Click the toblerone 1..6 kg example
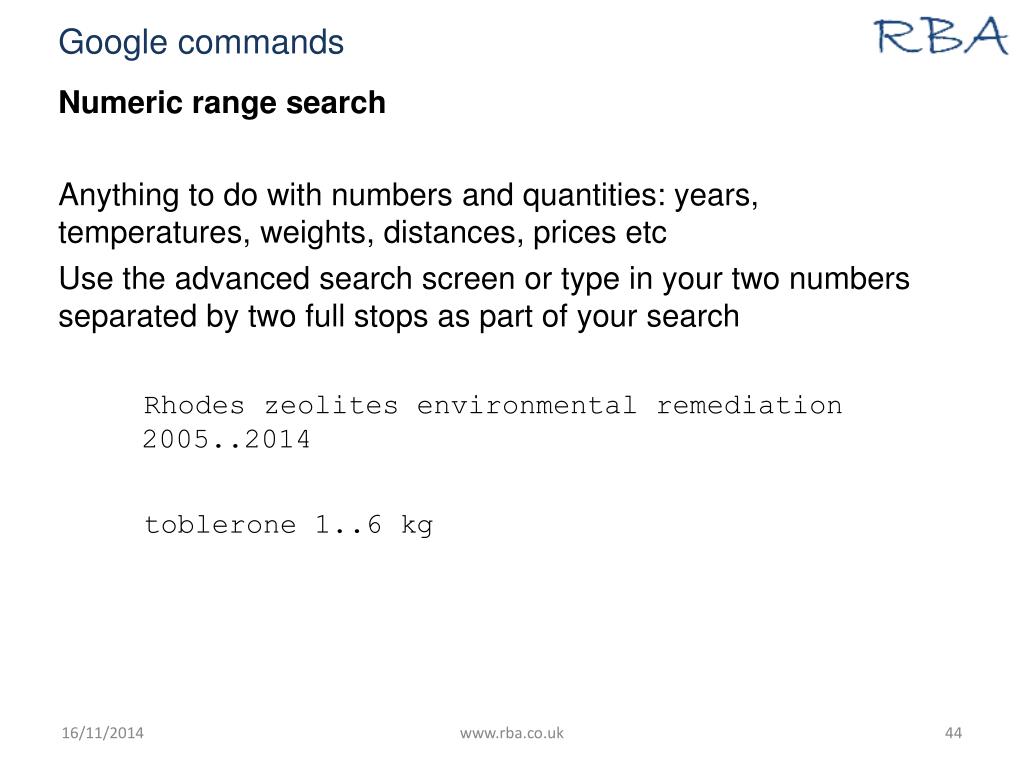 [288, 525]
